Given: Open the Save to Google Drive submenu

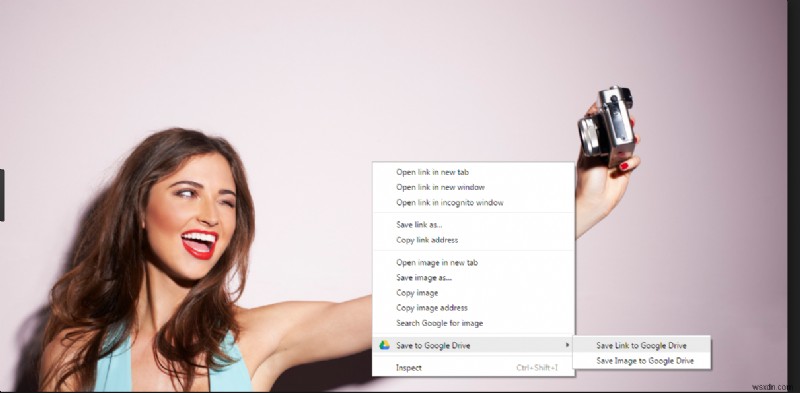Looking at the screenshot, I should [473, 346].
